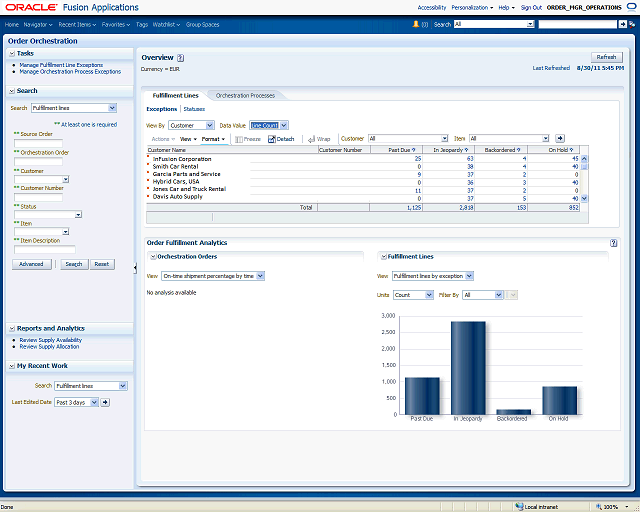Open the Data Value Line Count dropdown

pos(268,125)
